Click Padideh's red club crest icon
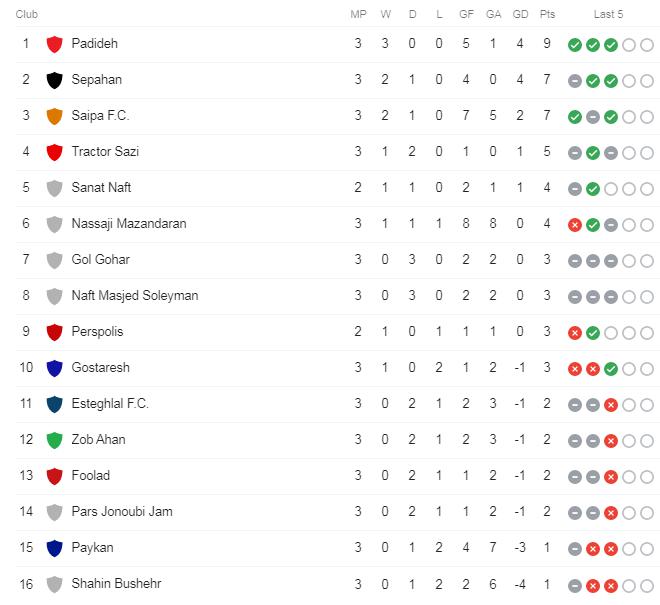The width and height of the screenshot is (660, 605). [x=55, y=44]
